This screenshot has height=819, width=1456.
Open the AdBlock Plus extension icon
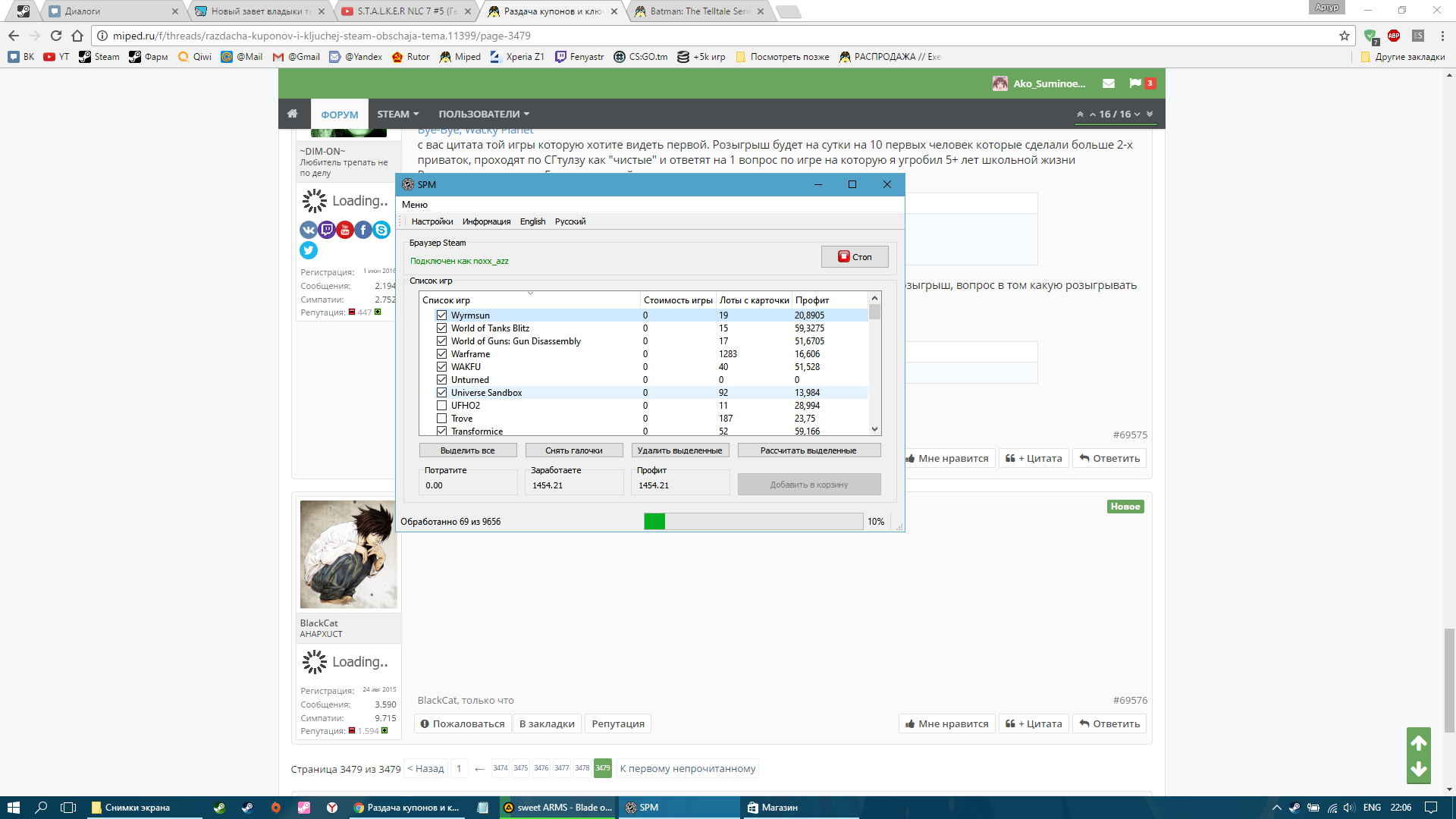[x=1394, y=36]
